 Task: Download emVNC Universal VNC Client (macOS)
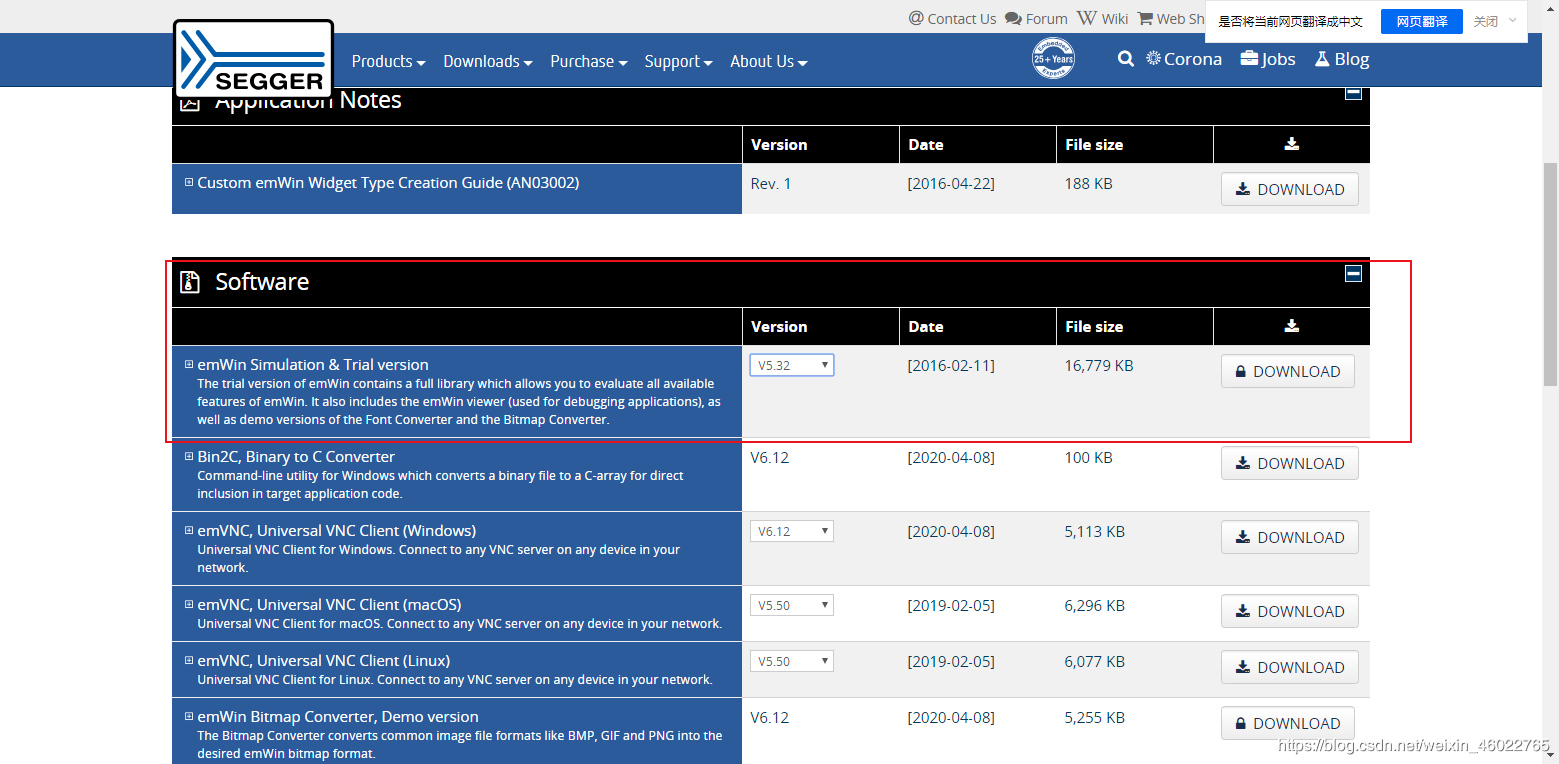coord(1289,611)
